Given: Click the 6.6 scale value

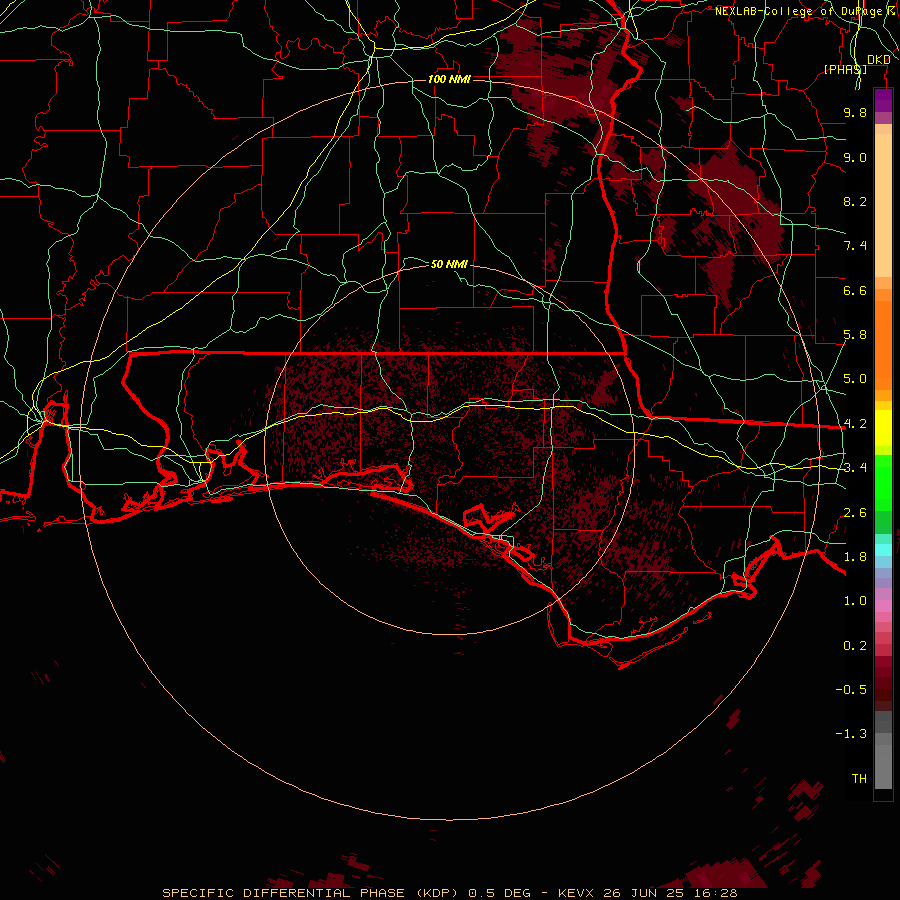Looking at the screenshot, I should coord(855,290).
